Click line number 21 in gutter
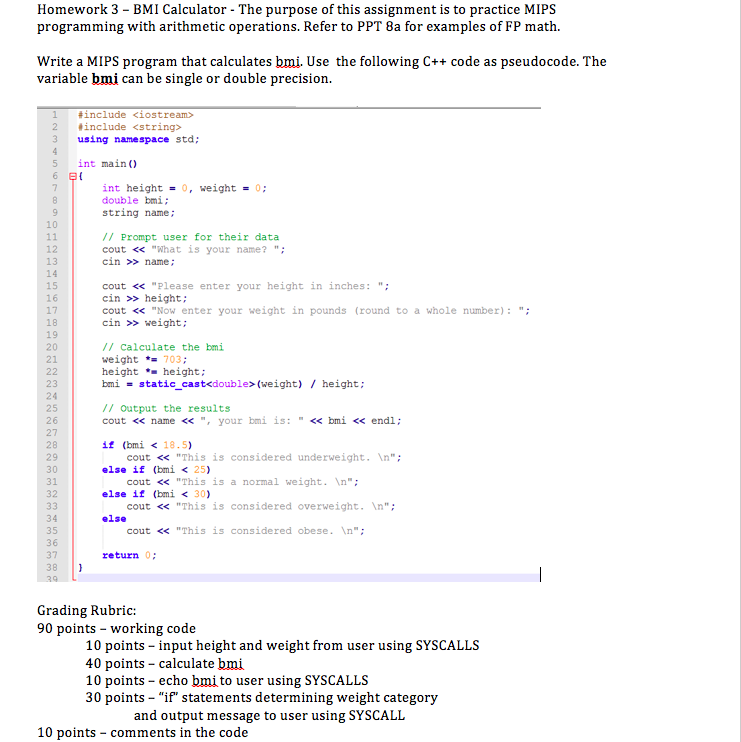The image size is (741, 742). [x=52, y=360]
